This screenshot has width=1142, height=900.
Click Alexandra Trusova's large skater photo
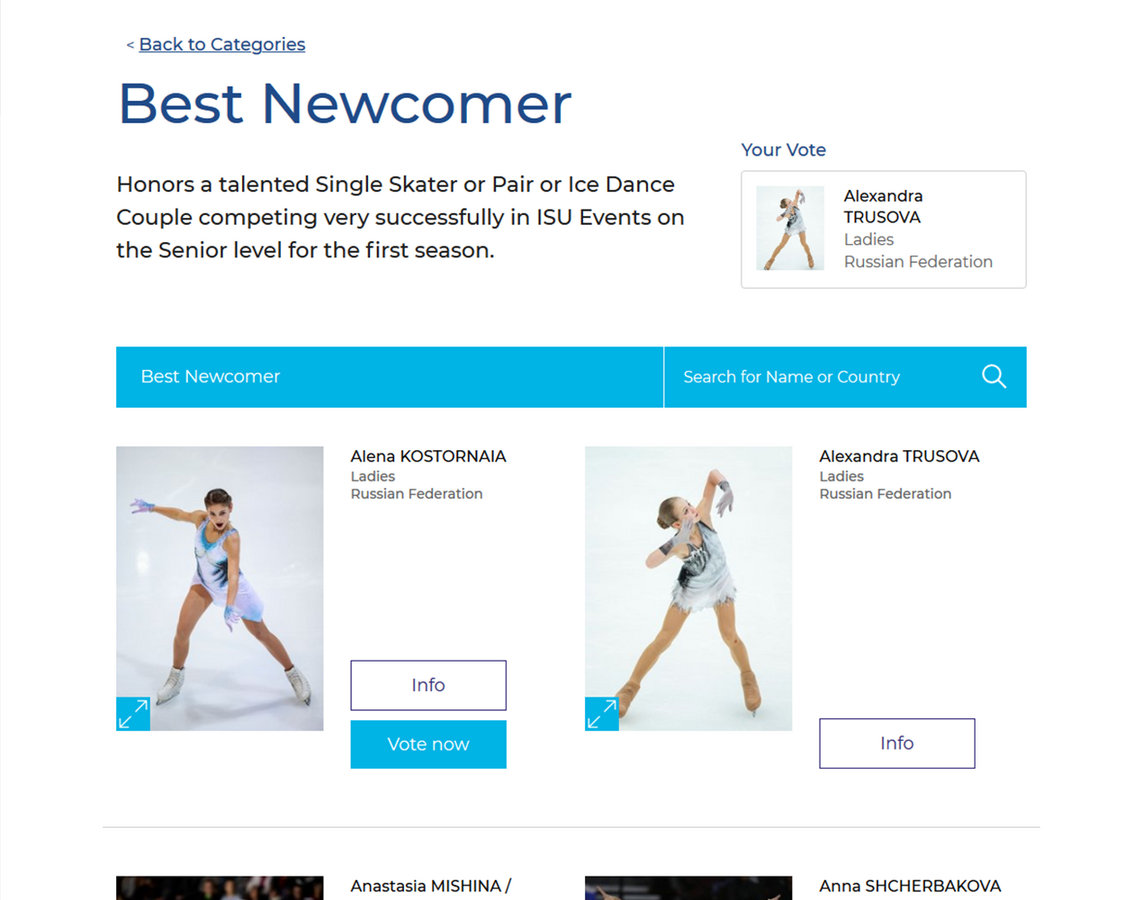[x=688, y=588]
